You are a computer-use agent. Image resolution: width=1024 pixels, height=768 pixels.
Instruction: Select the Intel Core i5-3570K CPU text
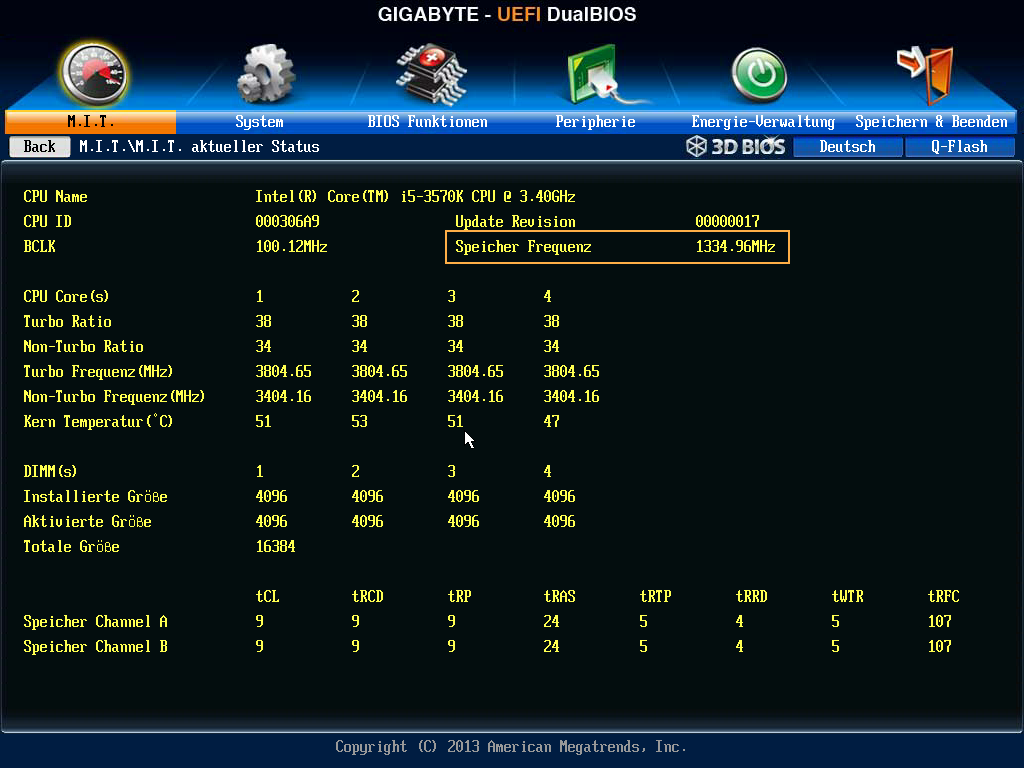(x=415, y=197)
